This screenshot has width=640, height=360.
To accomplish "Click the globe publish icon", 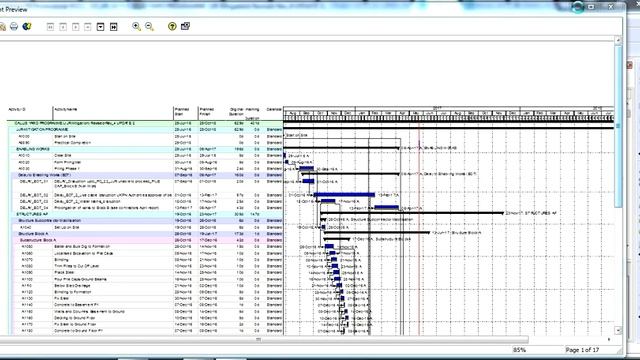I will pos(27,27).
